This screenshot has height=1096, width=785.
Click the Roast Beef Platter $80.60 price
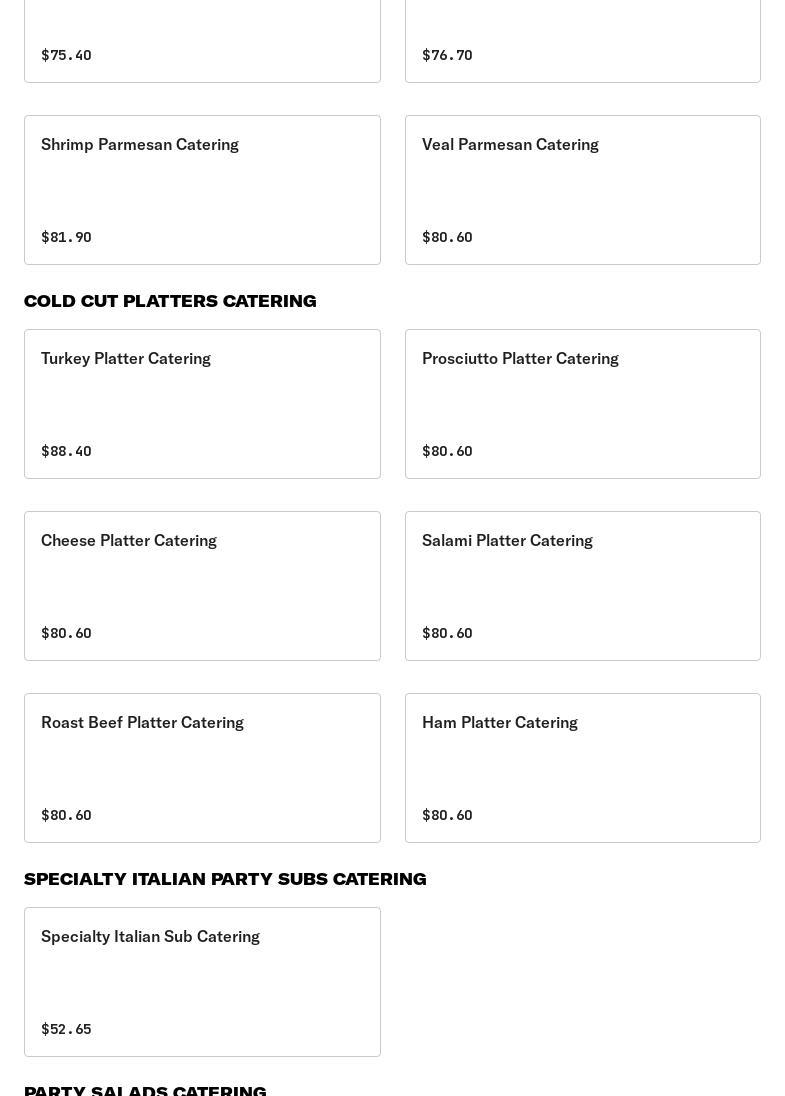pos(66,815)
